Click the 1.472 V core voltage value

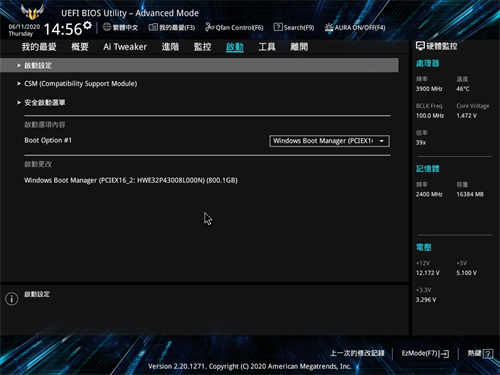coord(467,116)
